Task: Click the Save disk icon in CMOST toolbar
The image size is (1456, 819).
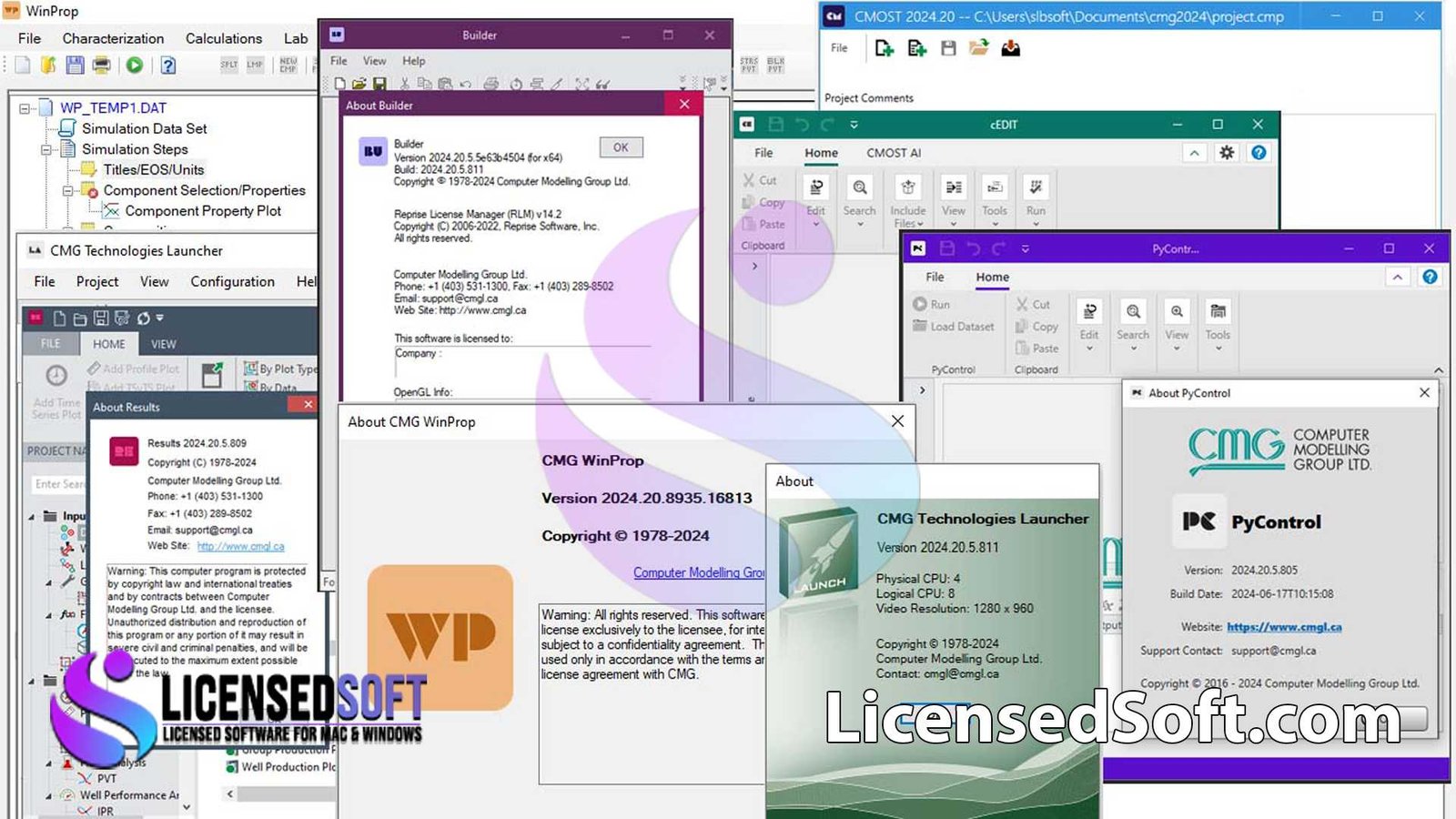Action: coord(948,48)
